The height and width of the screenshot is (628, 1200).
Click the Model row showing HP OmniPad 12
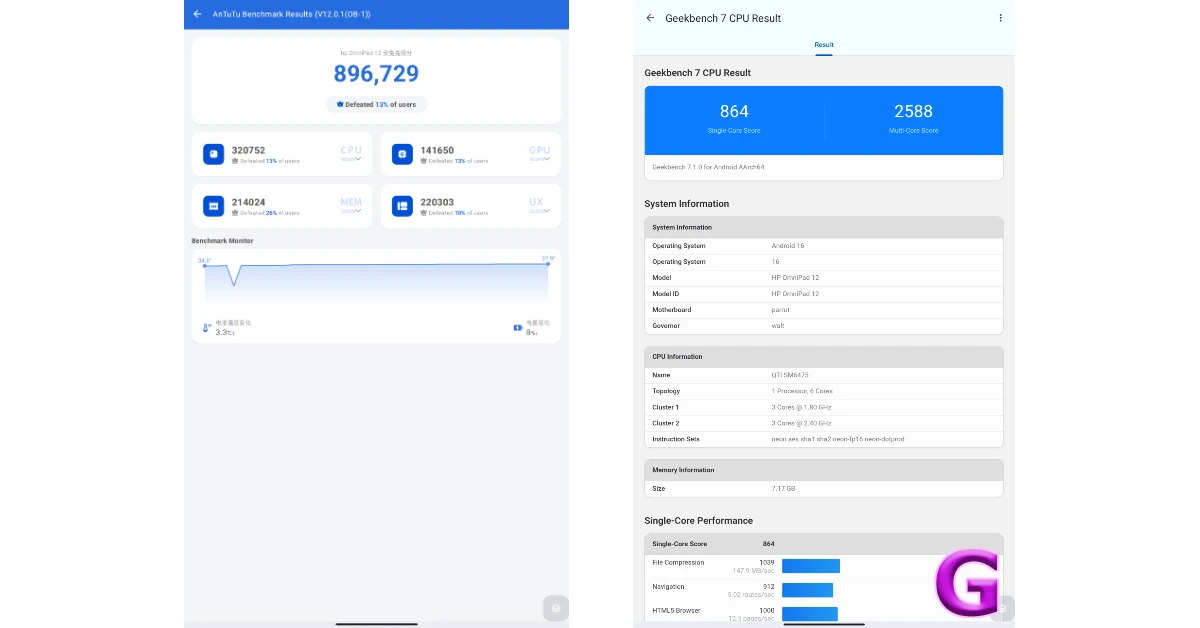point(824,278)
